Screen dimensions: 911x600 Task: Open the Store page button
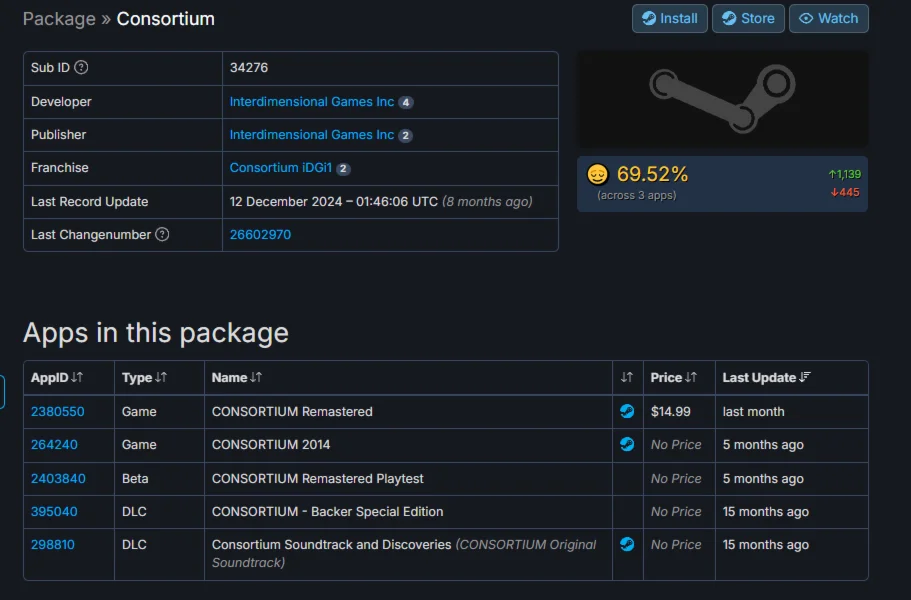click(x=748, y=18)
